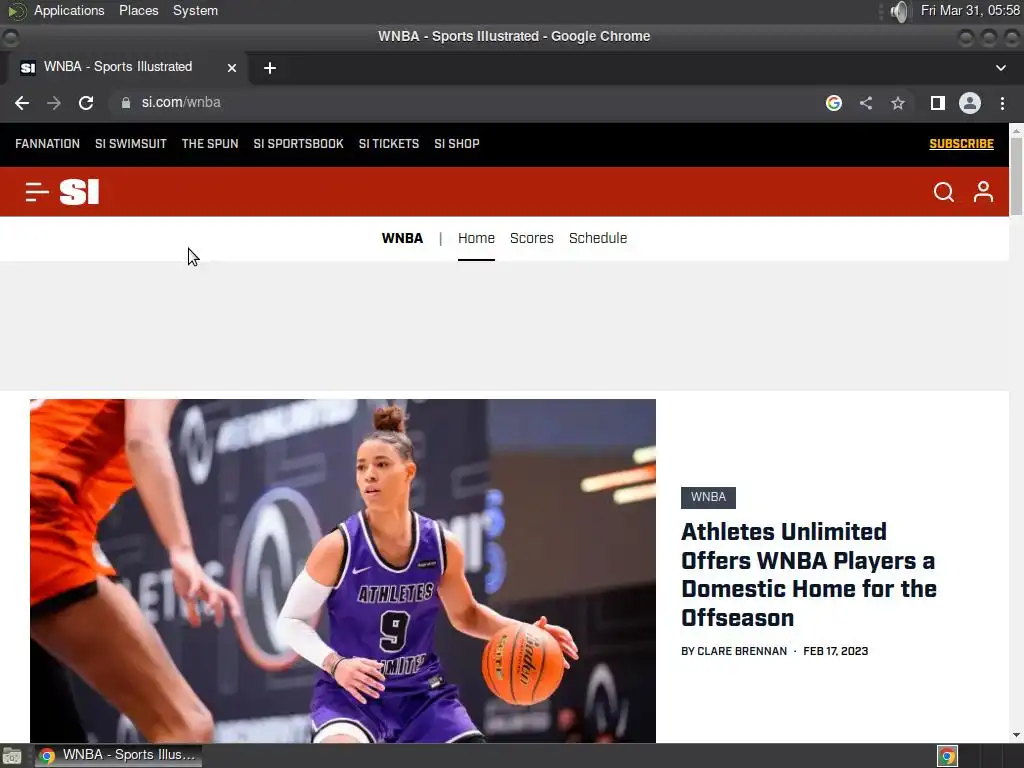
Task: Open the SI site search
Action: tap(944, 192)
